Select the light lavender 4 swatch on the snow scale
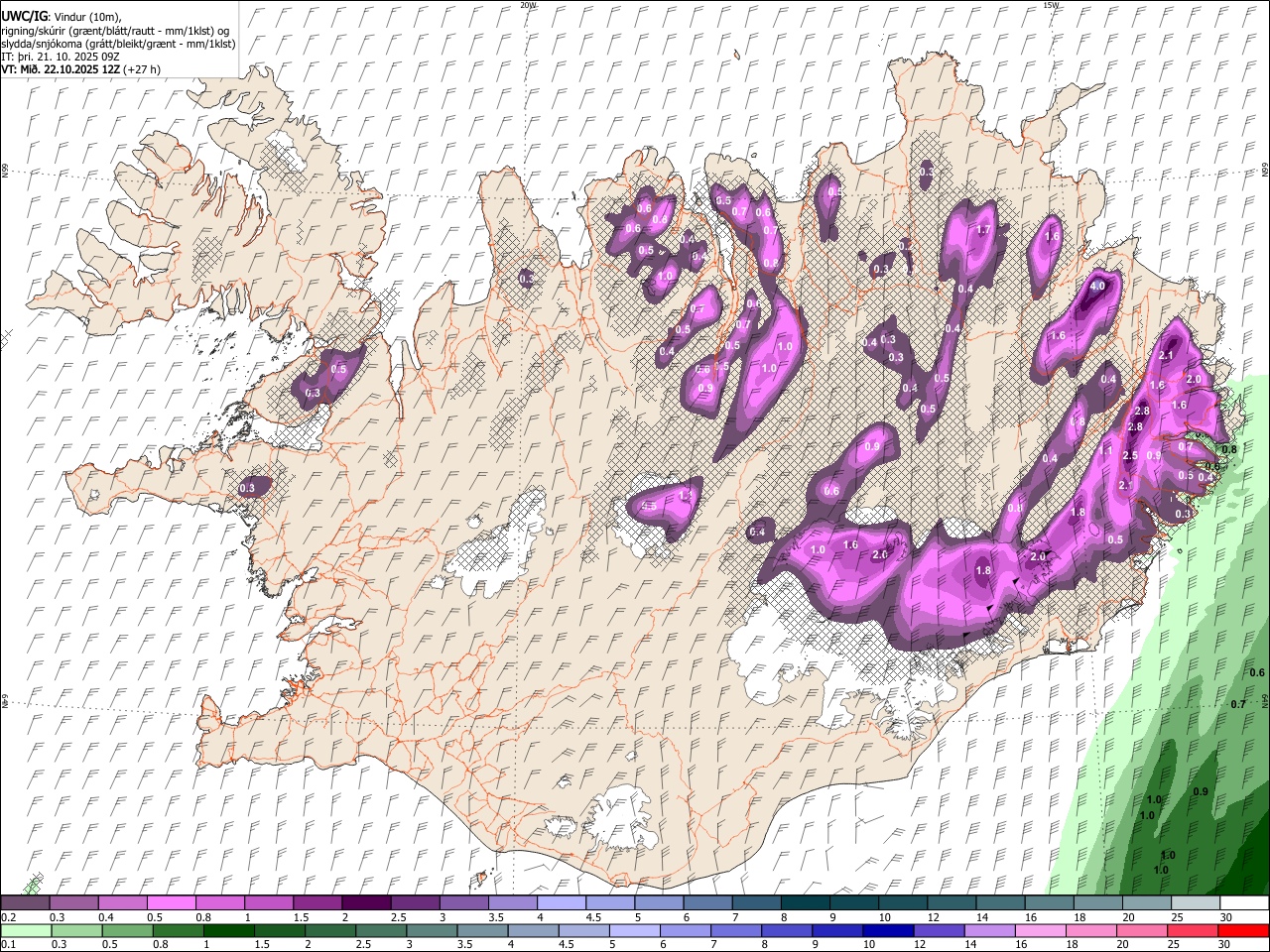 (561, 903)
